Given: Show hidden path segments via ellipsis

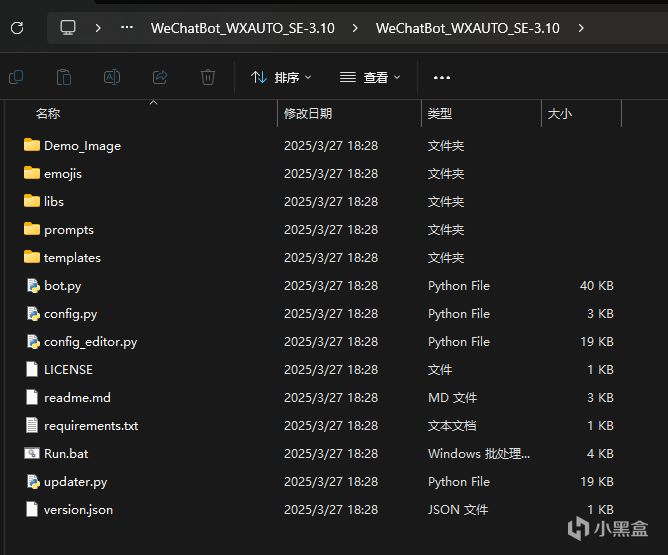Looking at the screenshot, I should point(127,28).
